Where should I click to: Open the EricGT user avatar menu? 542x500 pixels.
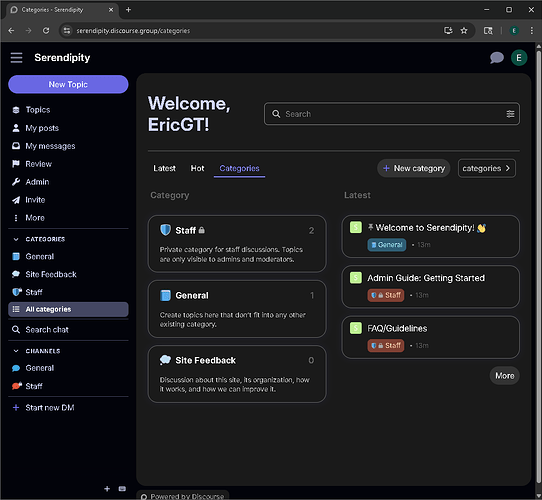(519, 58)
